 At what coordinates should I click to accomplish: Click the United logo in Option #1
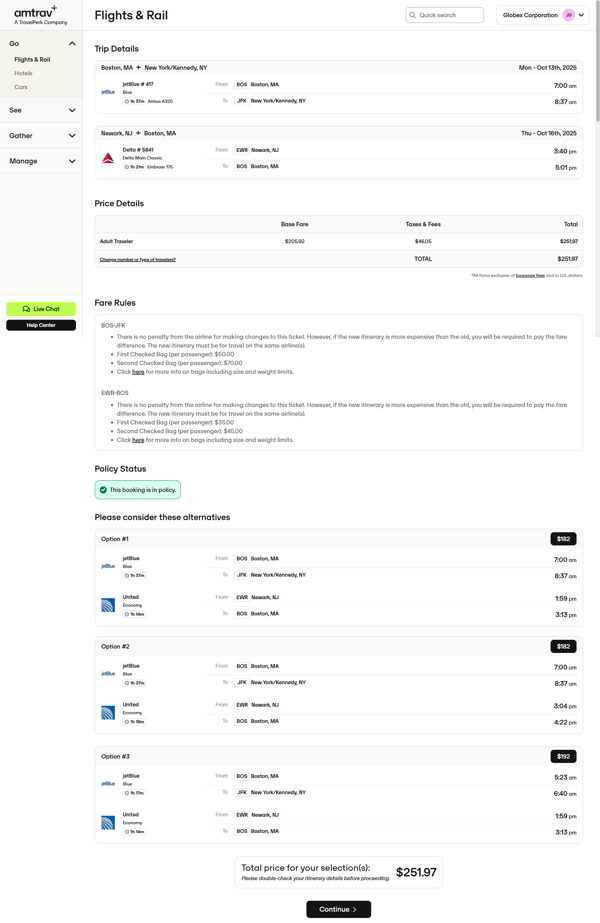(x=108, y=605)
